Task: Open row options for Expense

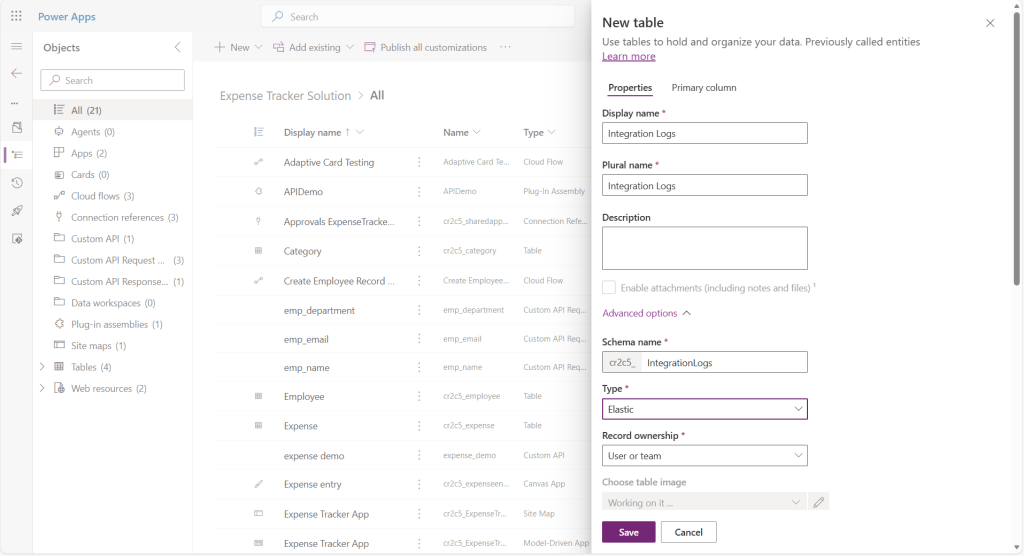Action: point(419,425)
